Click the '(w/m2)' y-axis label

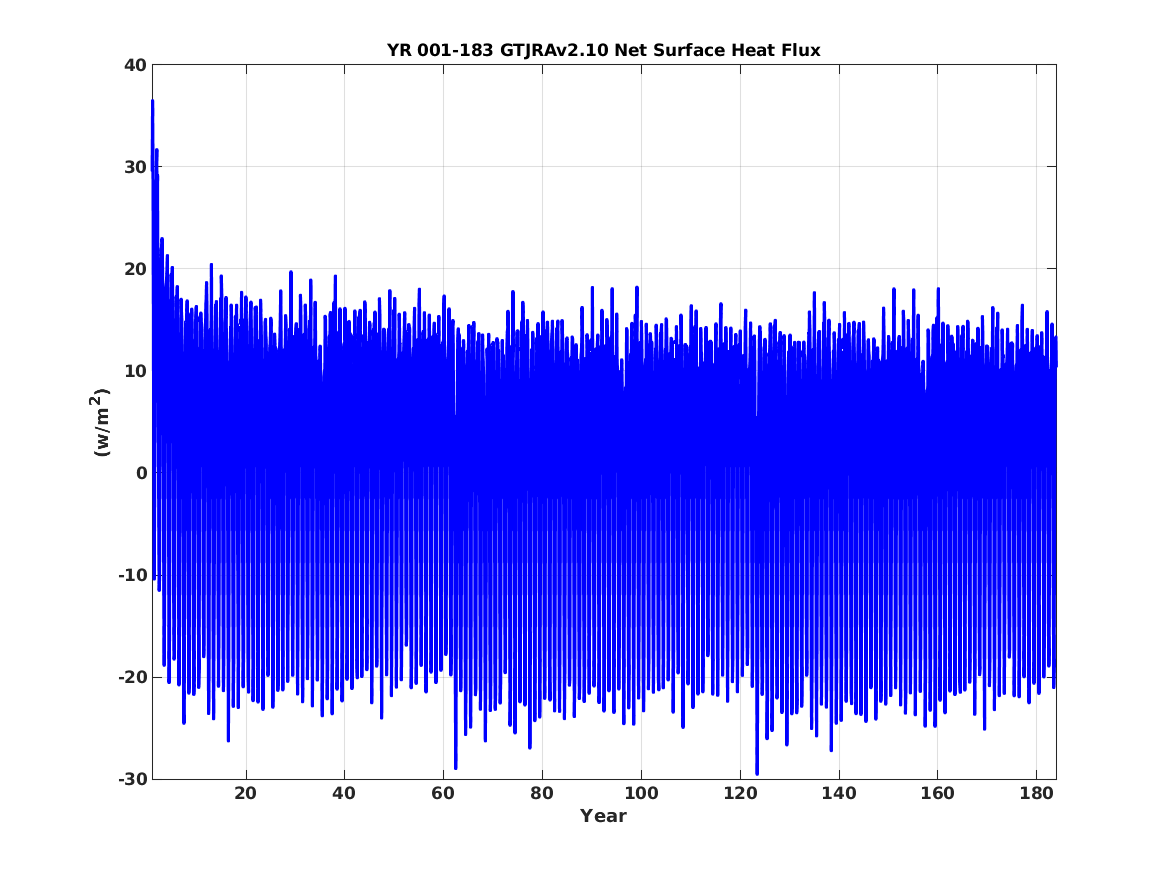(101, 422)
